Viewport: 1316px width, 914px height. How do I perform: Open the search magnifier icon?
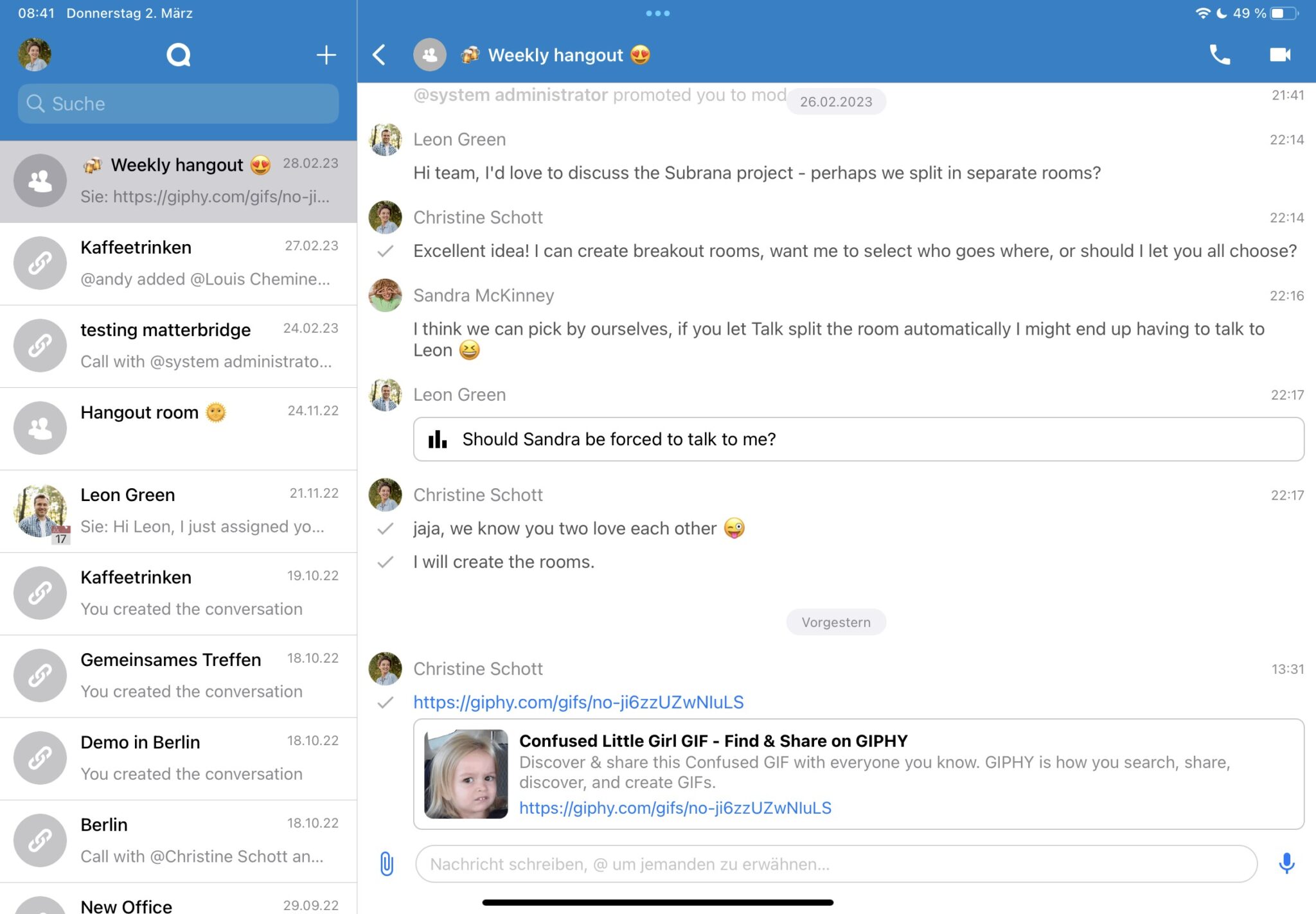179,55
